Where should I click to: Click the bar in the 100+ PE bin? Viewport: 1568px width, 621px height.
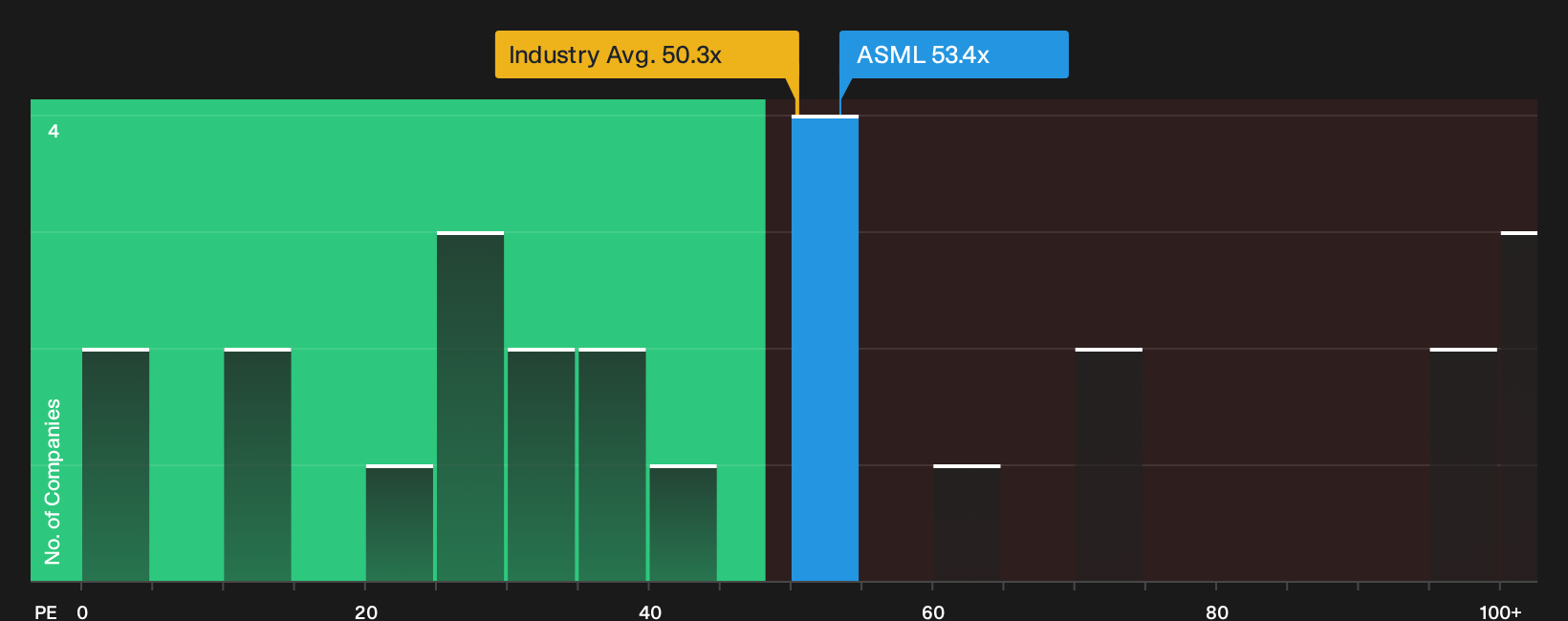[1519, 407]
